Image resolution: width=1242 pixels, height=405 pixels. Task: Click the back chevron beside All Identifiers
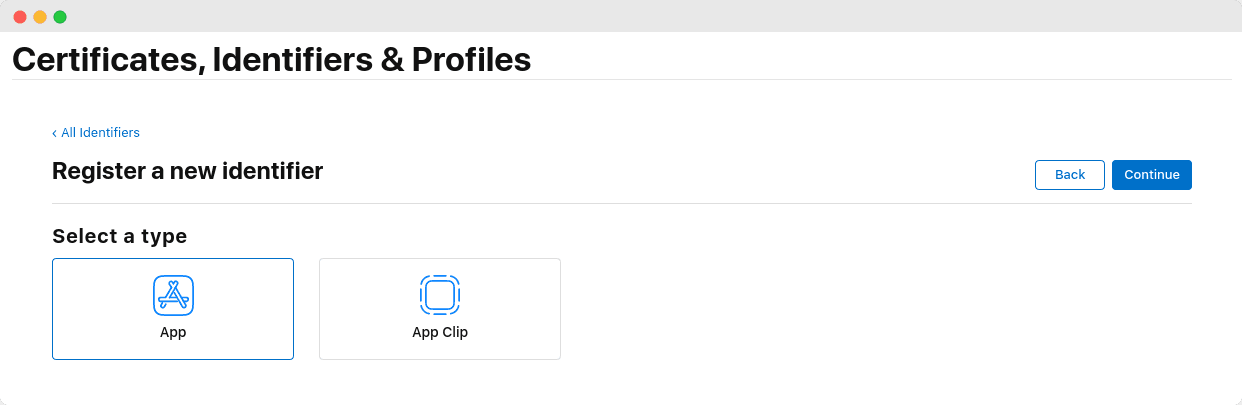click(54, 133)
